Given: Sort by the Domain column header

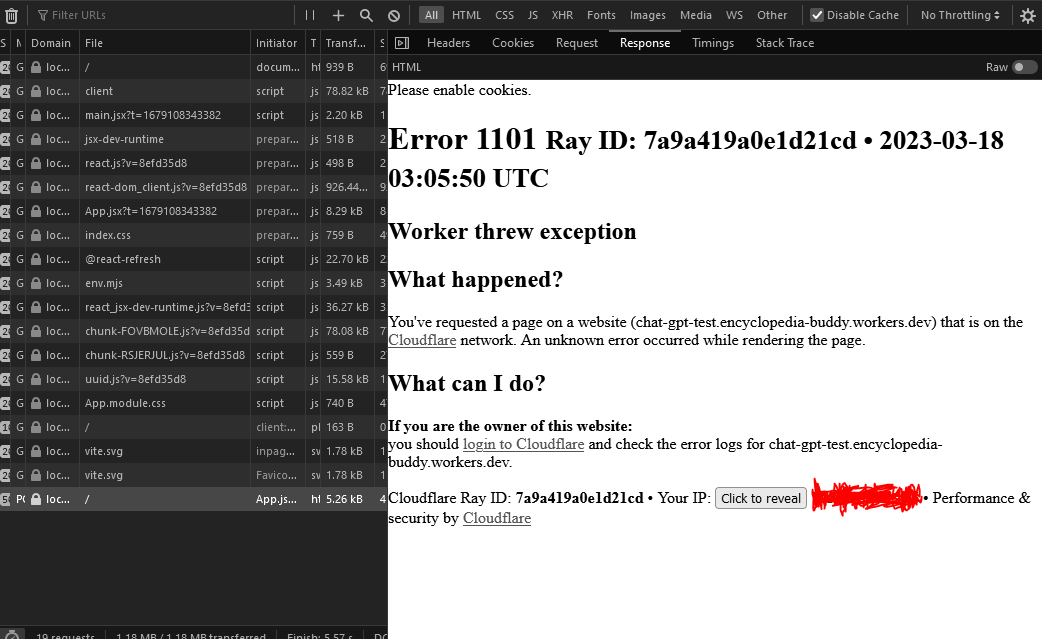Looking at the screenshot, I should click(52, 43).
